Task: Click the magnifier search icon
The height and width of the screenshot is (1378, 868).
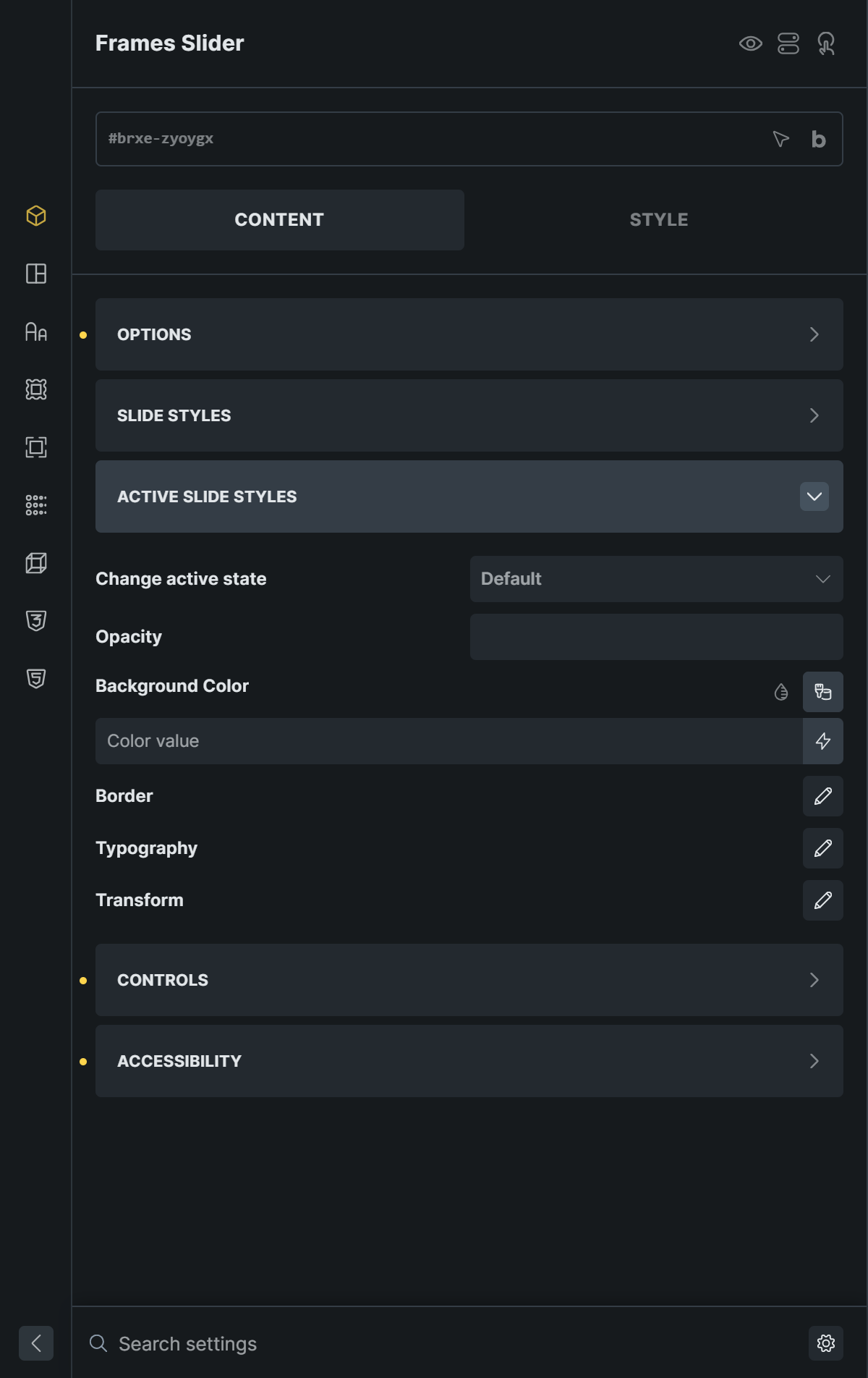Action: click(98, 1343)
